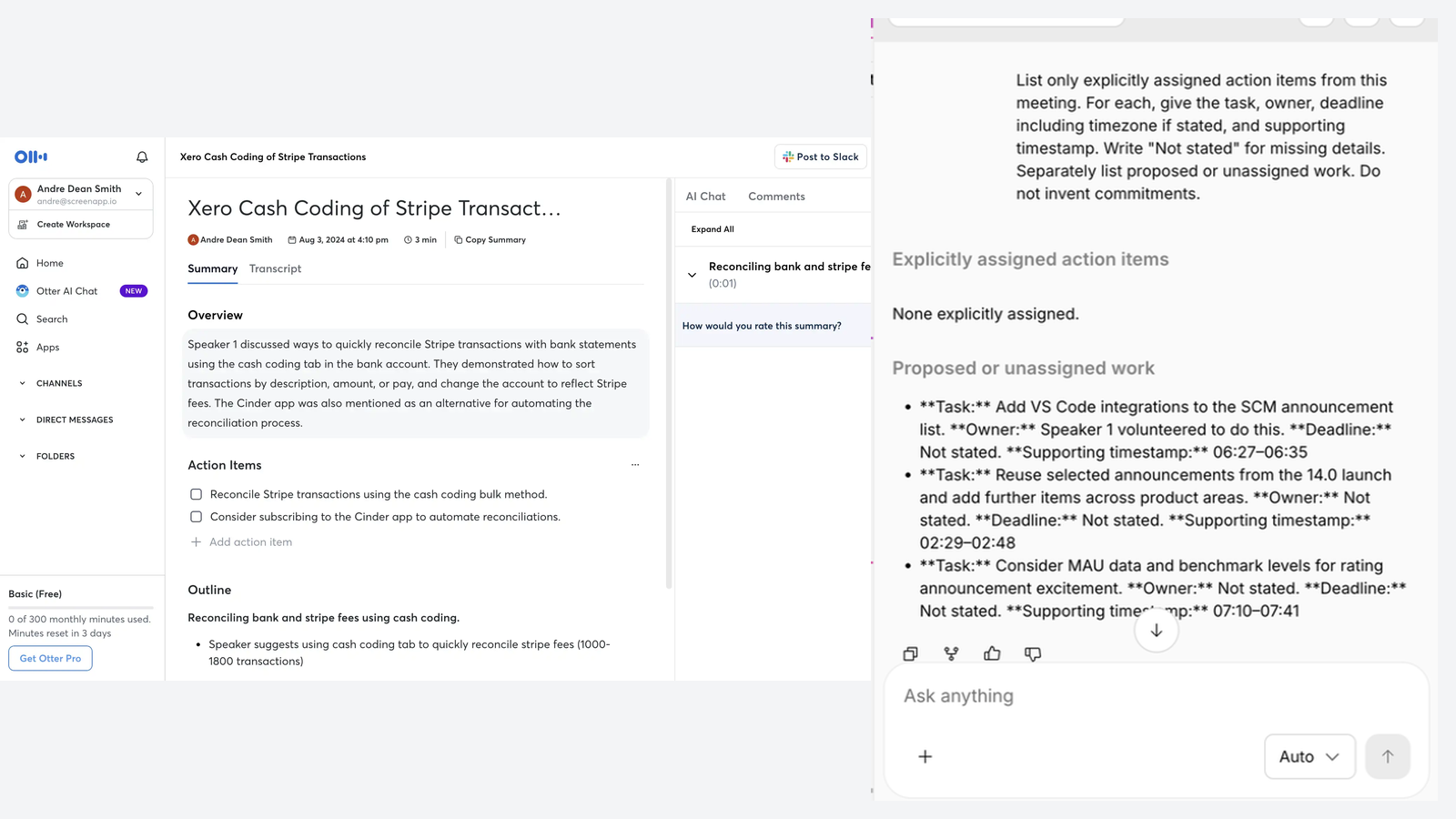
Task: Click the plus icon for Add action item
Action: [x=196, y=541]
